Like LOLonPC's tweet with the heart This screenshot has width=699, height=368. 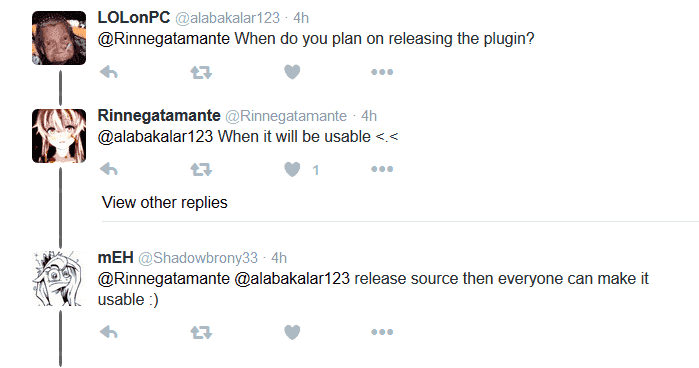click(292, 72)
